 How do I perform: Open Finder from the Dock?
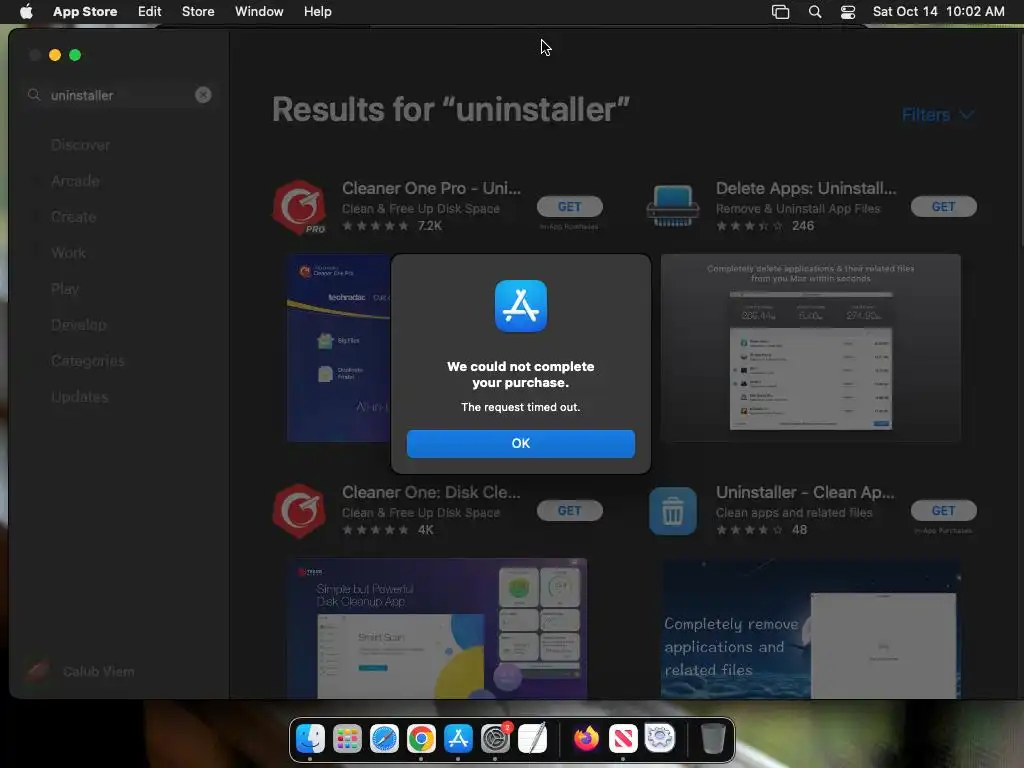310,739
